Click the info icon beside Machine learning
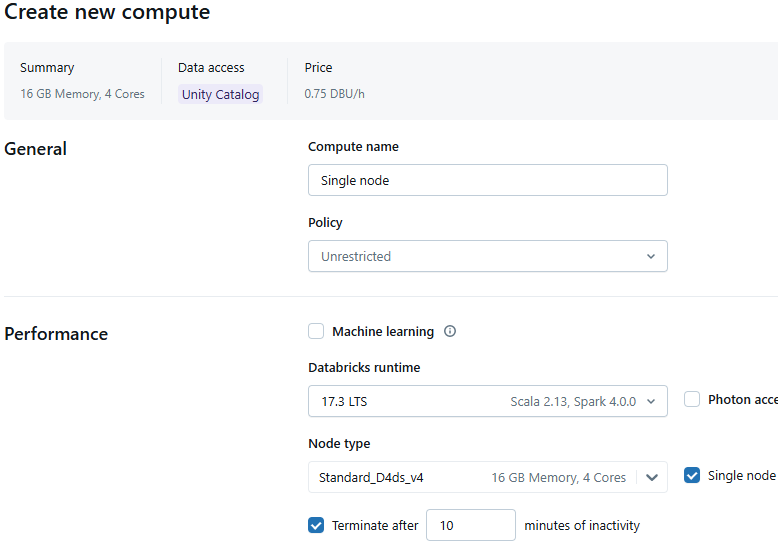This screenshot has width=778, height=549. tap(450, 332)
